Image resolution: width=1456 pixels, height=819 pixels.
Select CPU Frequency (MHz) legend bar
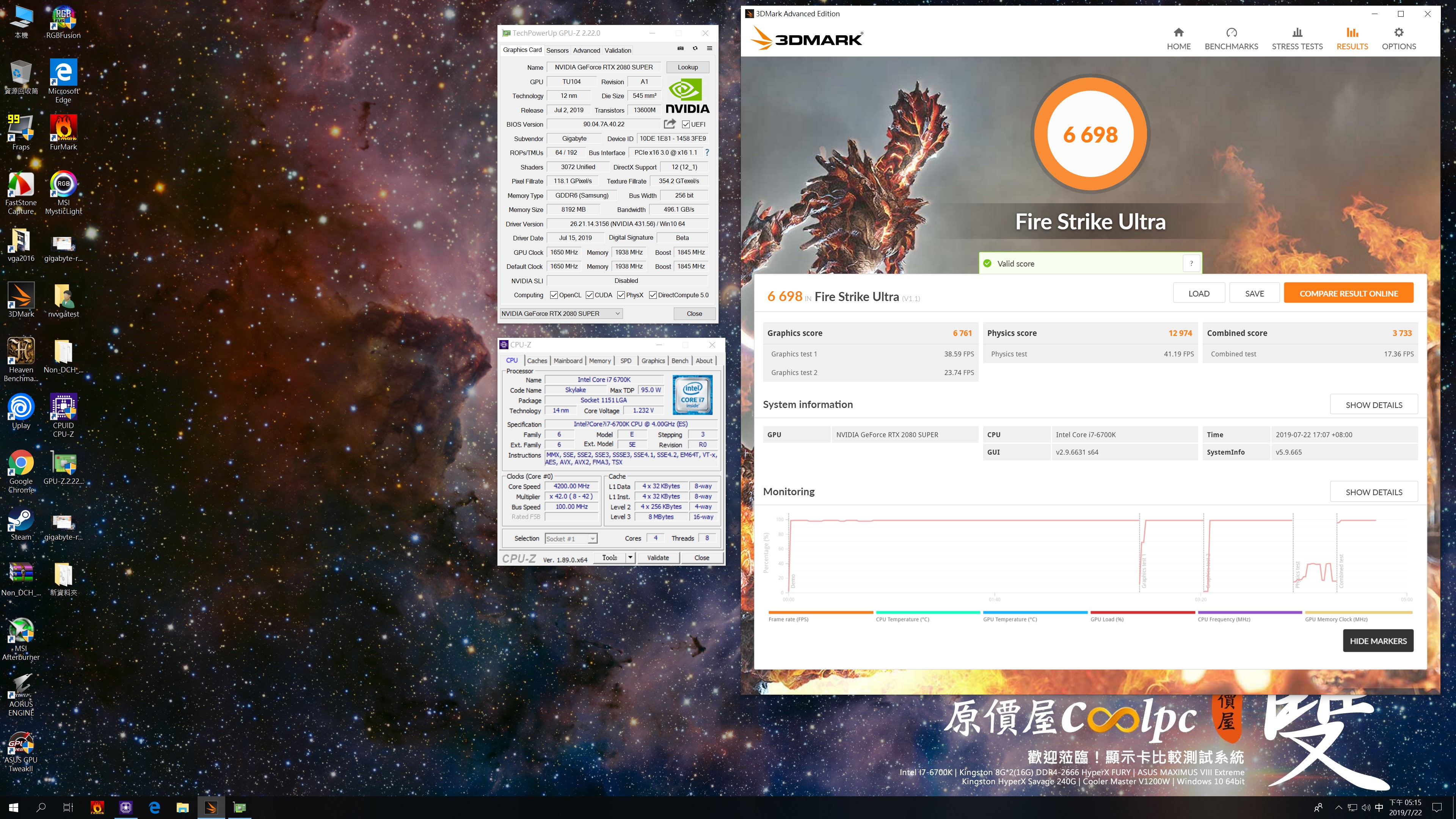1250,612
